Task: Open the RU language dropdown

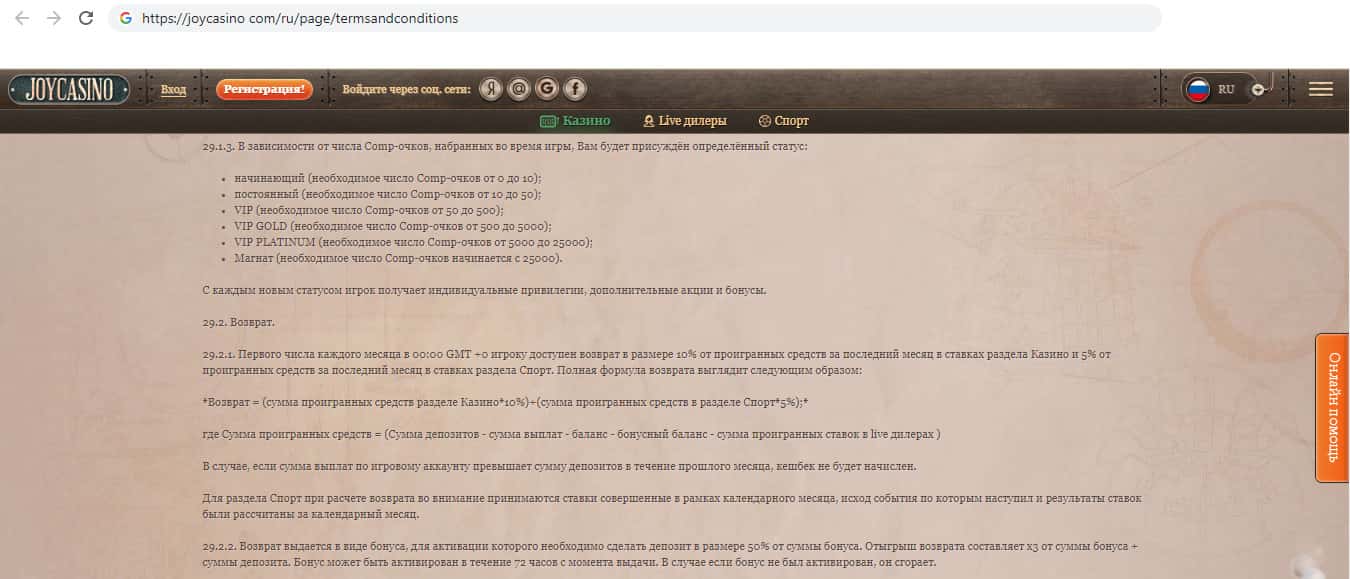Action: (1227, 89)
